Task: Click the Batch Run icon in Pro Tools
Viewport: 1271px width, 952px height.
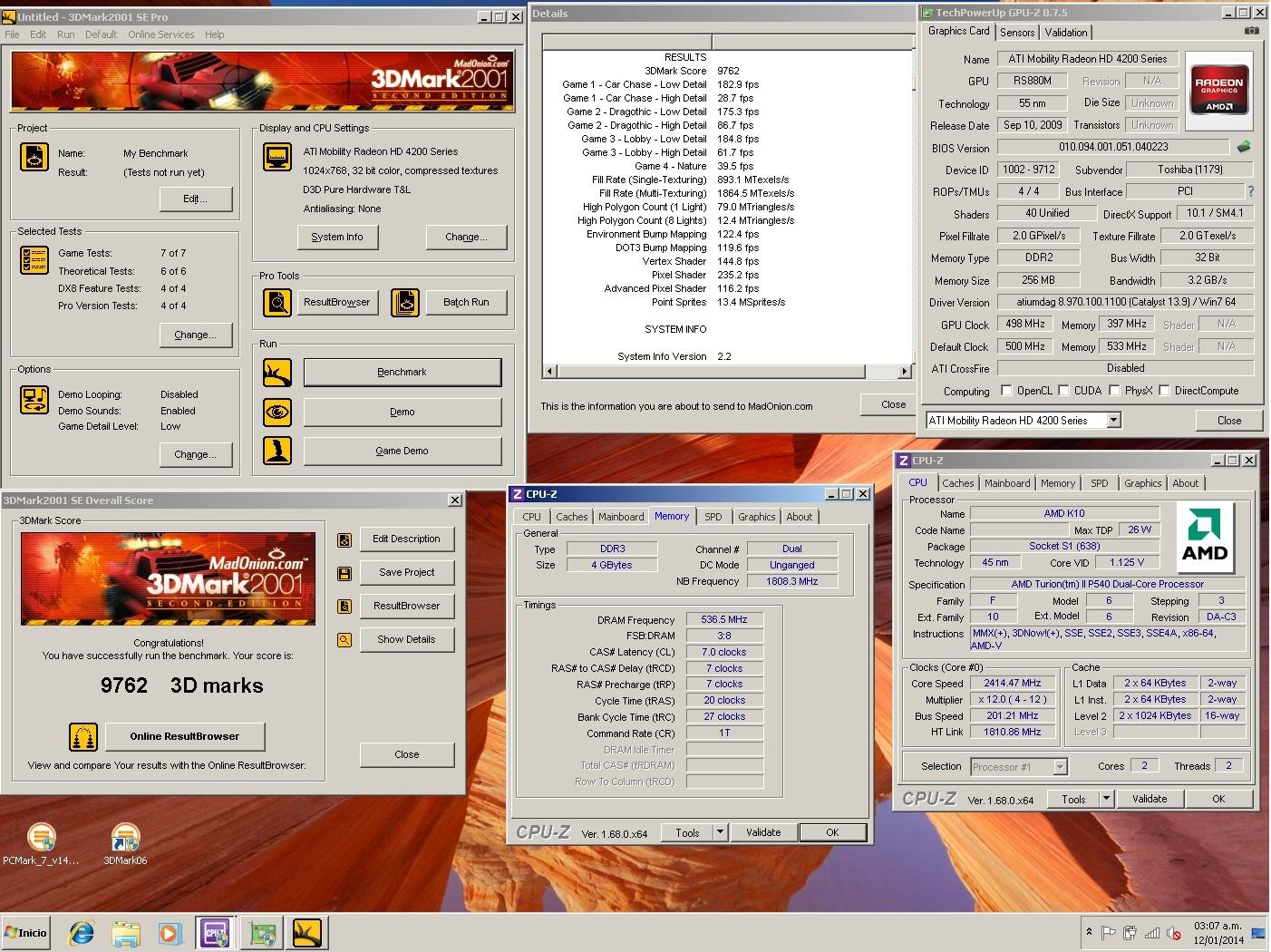Action: tap(405, 302)
